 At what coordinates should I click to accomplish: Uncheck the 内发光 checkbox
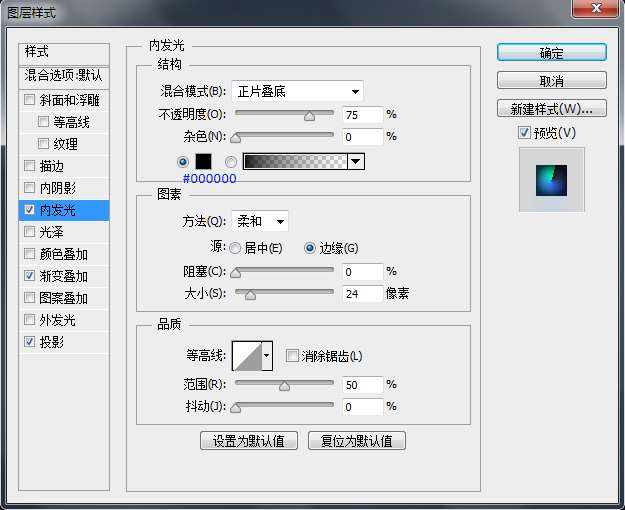29,209
